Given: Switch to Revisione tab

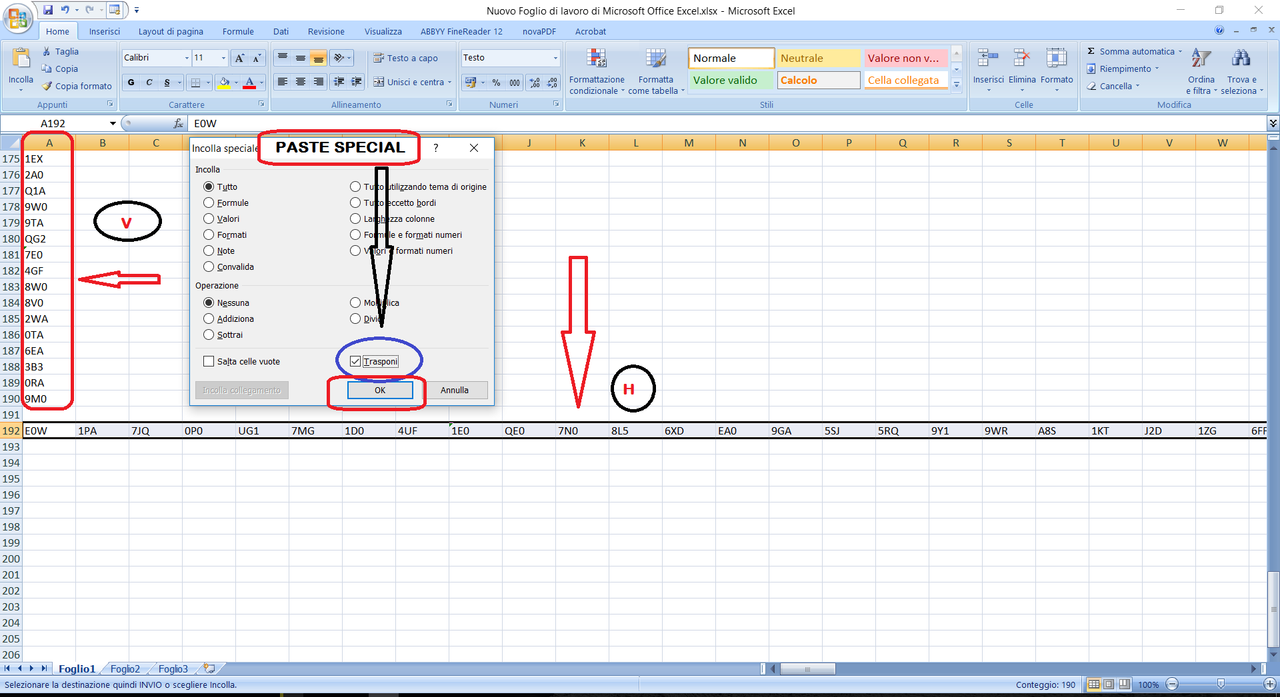Looking at the screenshot, I should pyautogui.click(x=326, y=31).
